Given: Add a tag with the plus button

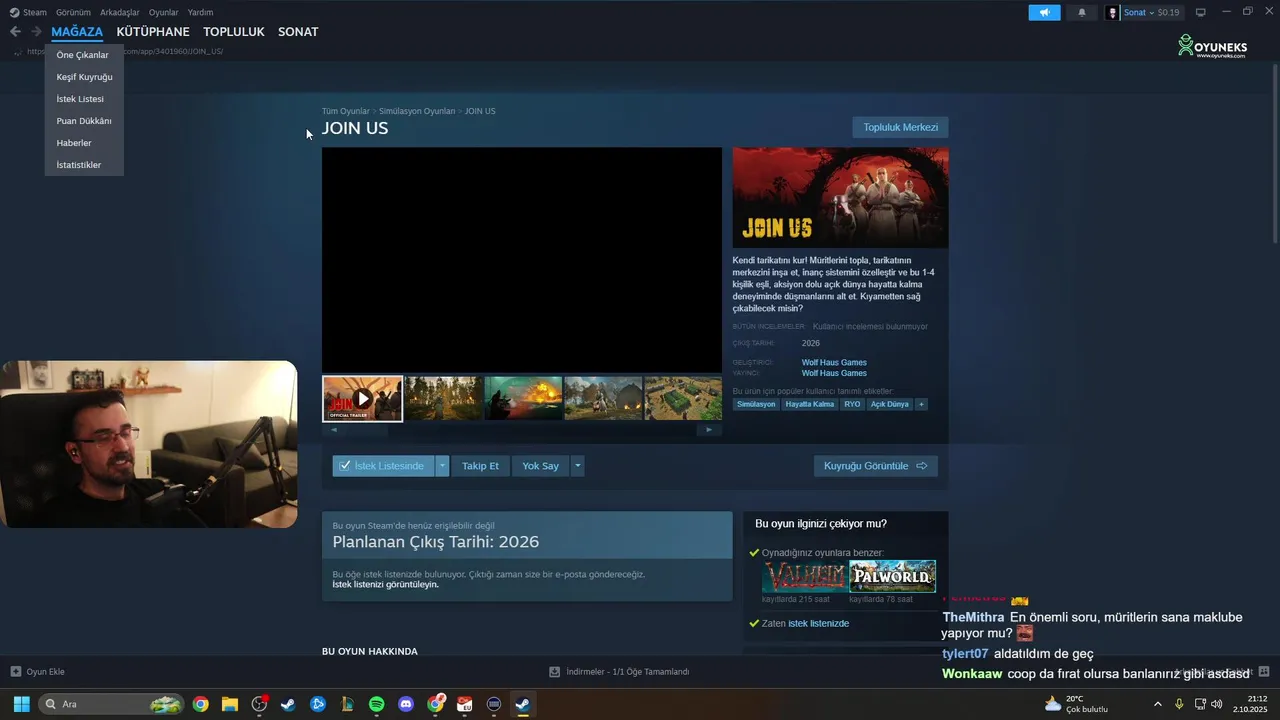Looking at the screenshot, I should click(x=921, y=404).
